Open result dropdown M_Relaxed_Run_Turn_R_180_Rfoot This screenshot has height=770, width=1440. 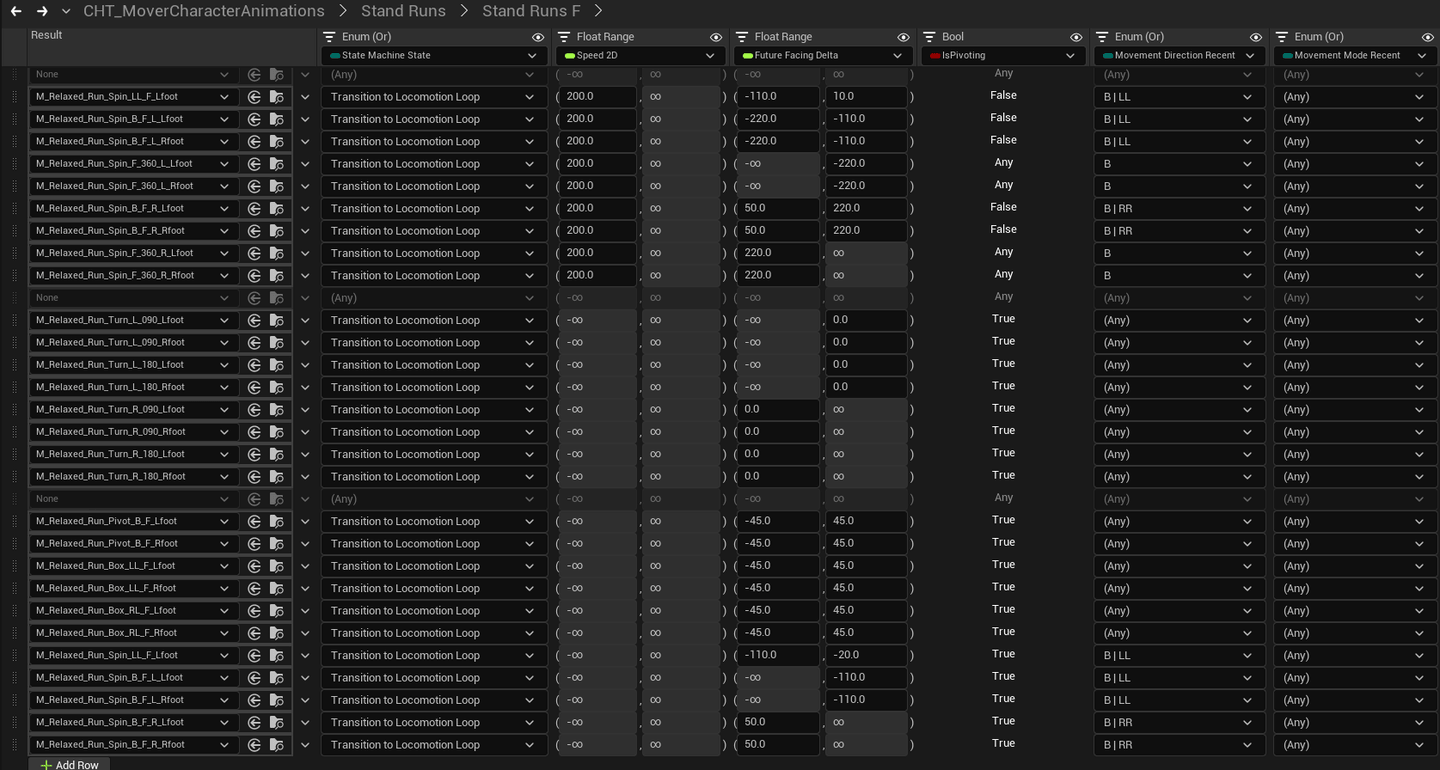(133, 477)
